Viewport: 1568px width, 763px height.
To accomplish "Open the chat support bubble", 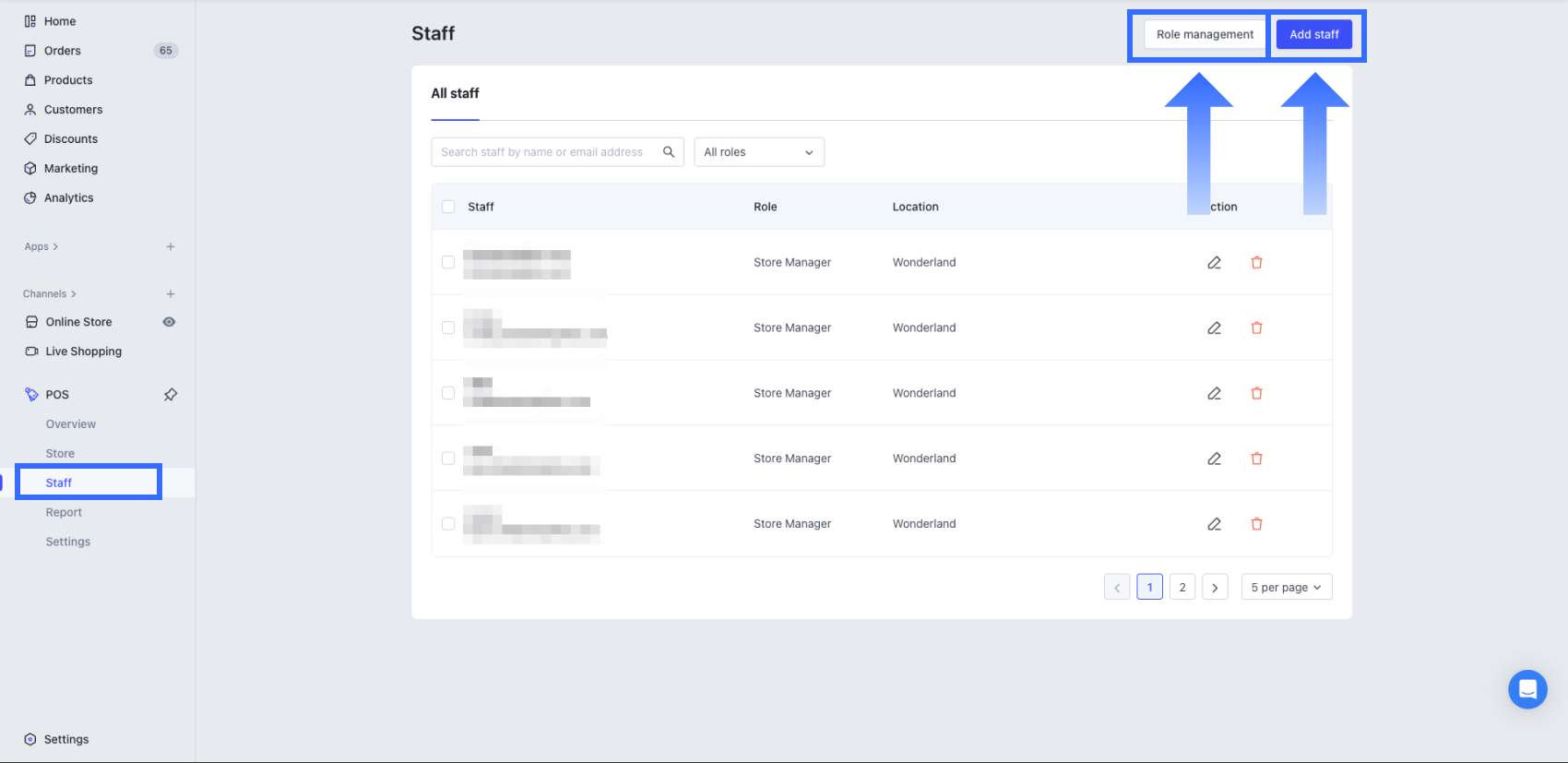I will (1527, 689).
